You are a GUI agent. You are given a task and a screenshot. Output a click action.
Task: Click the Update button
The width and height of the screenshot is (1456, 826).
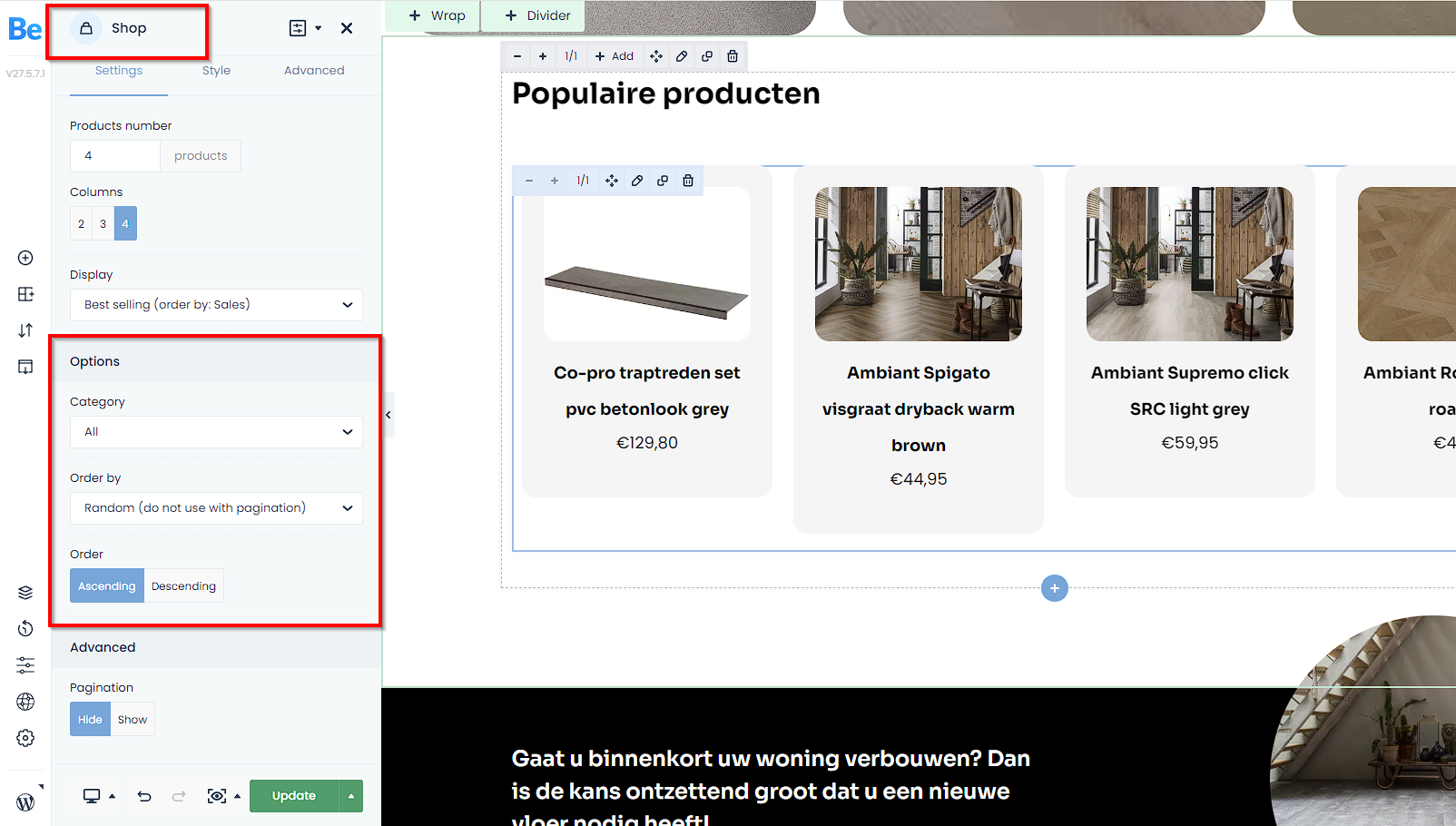point(294,796)
